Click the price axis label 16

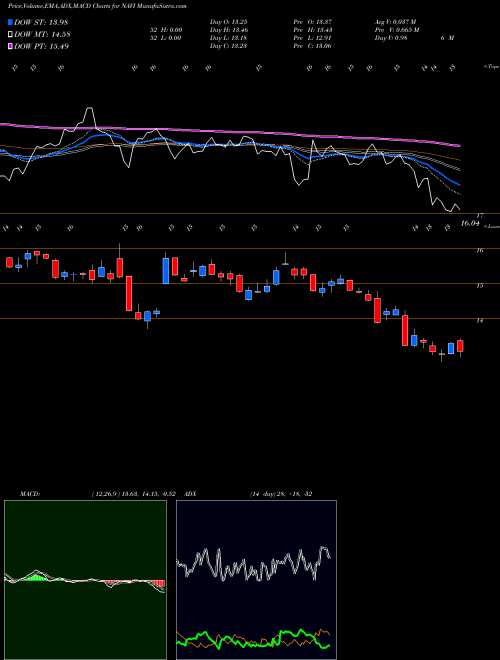tap(479, 251)
